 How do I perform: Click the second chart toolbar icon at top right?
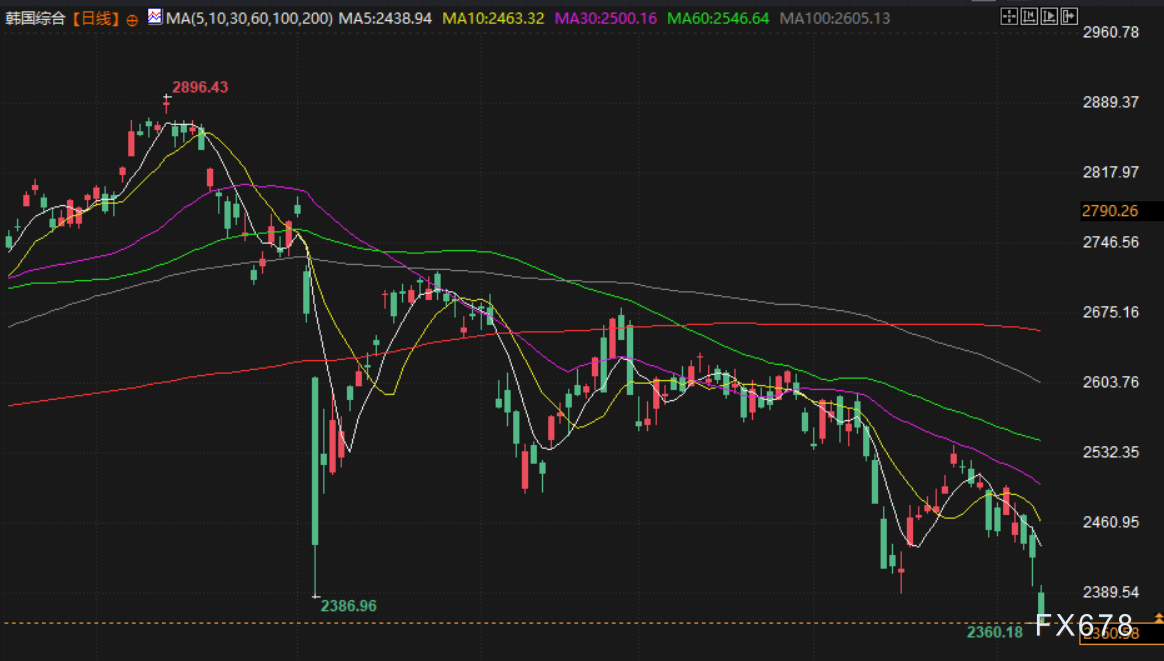pyautogui.click(x=1028, y=17)
